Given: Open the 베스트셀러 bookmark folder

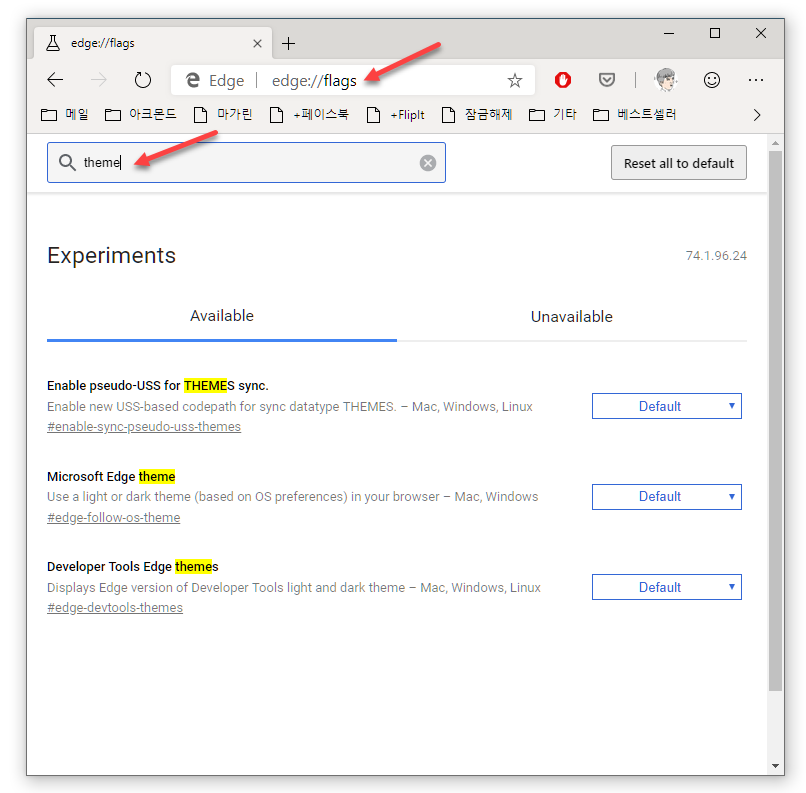Looking at the screenshot, I should coord(634,115).
